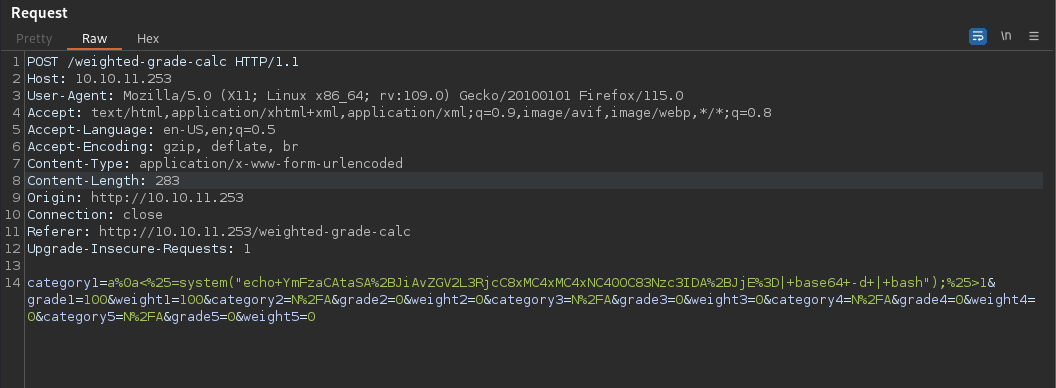Screen dimensions: 1056x388
Task: Open the request panel hamburger menu
Action: 1034,36
